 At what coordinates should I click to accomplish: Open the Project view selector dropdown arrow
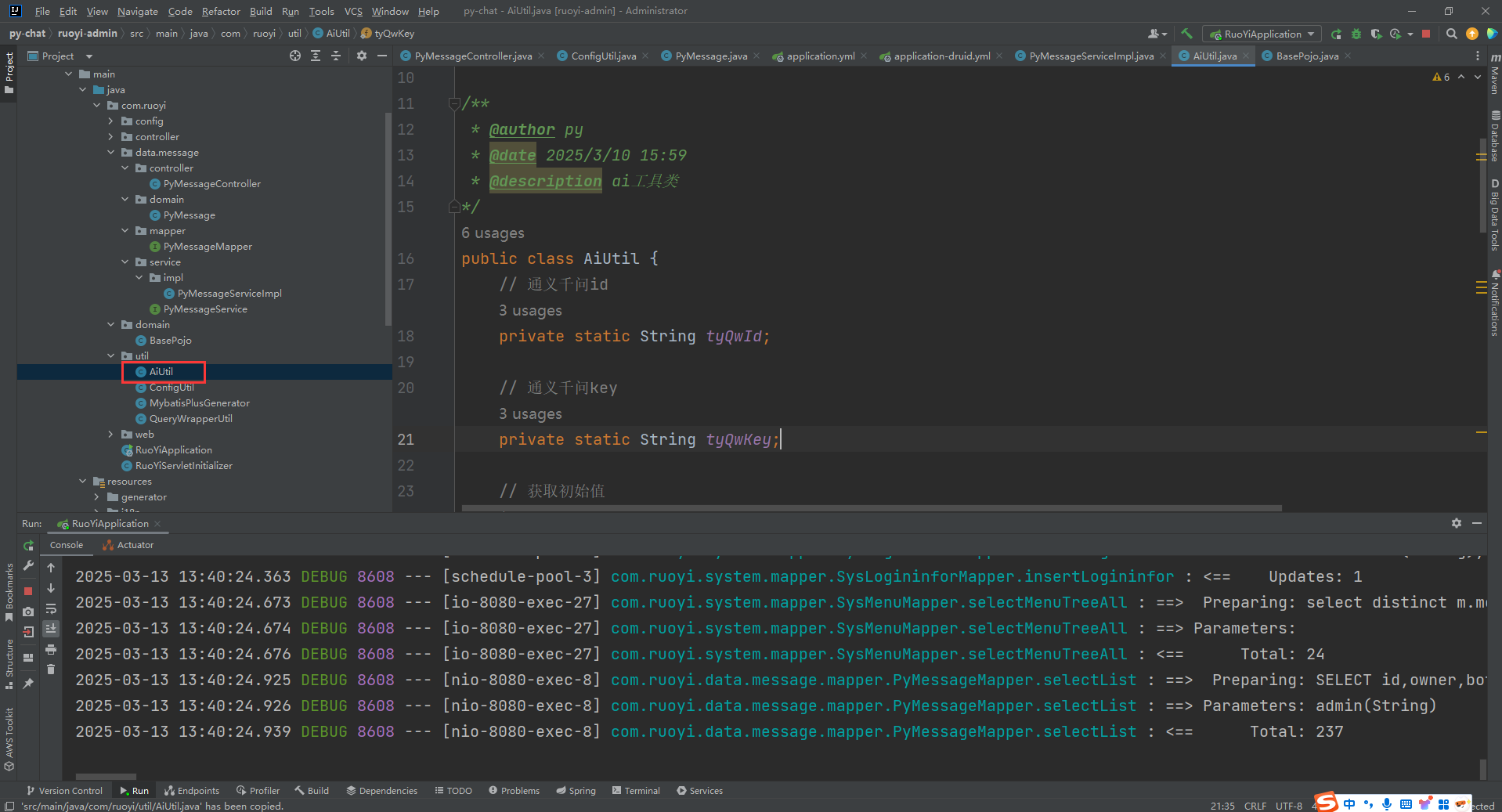click(x=88, y=56)
